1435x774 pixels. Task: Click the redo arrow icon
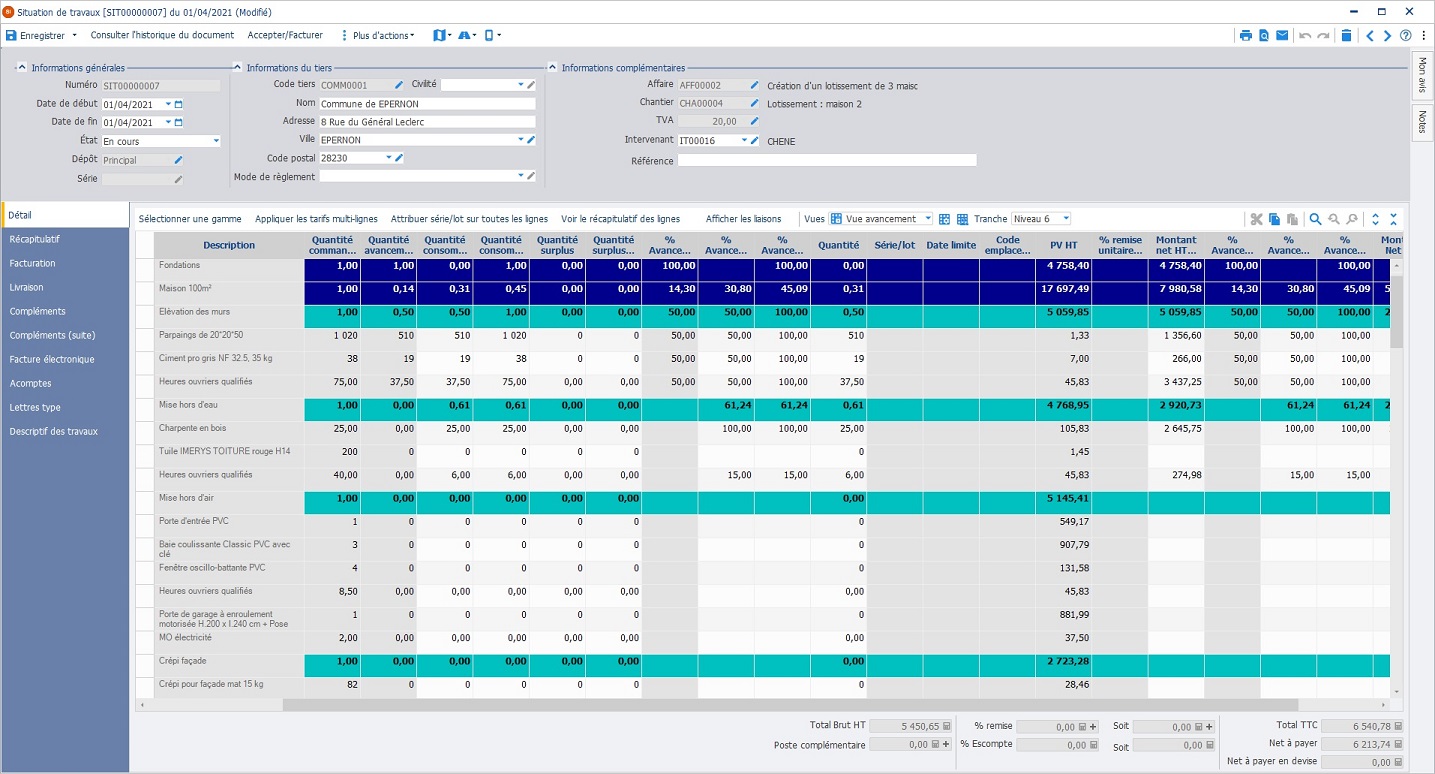coord(1323,35)
